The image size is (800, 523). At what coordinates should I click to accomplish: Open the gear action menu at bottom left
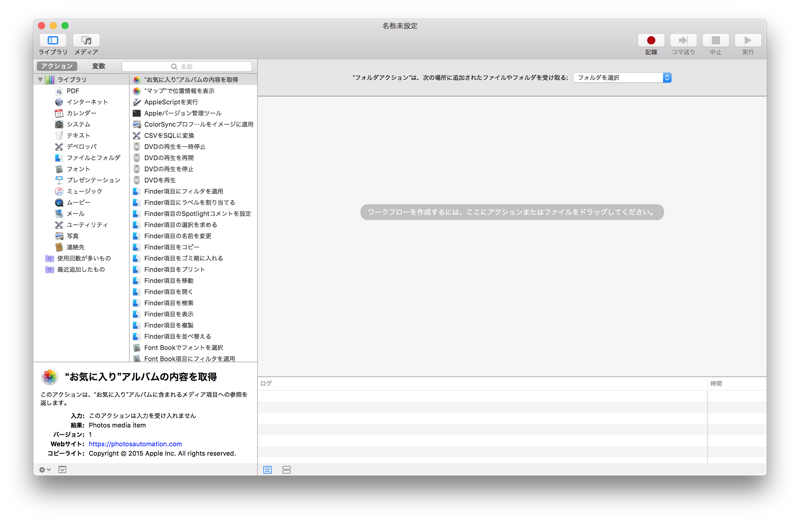[x=45, y=469]
